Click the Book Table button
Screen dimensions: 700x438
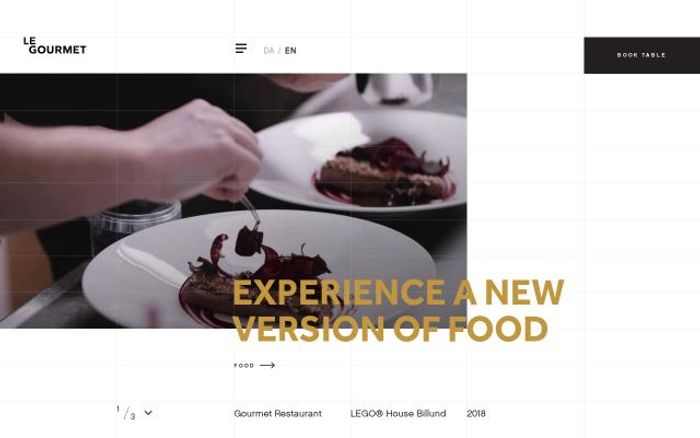642,55
